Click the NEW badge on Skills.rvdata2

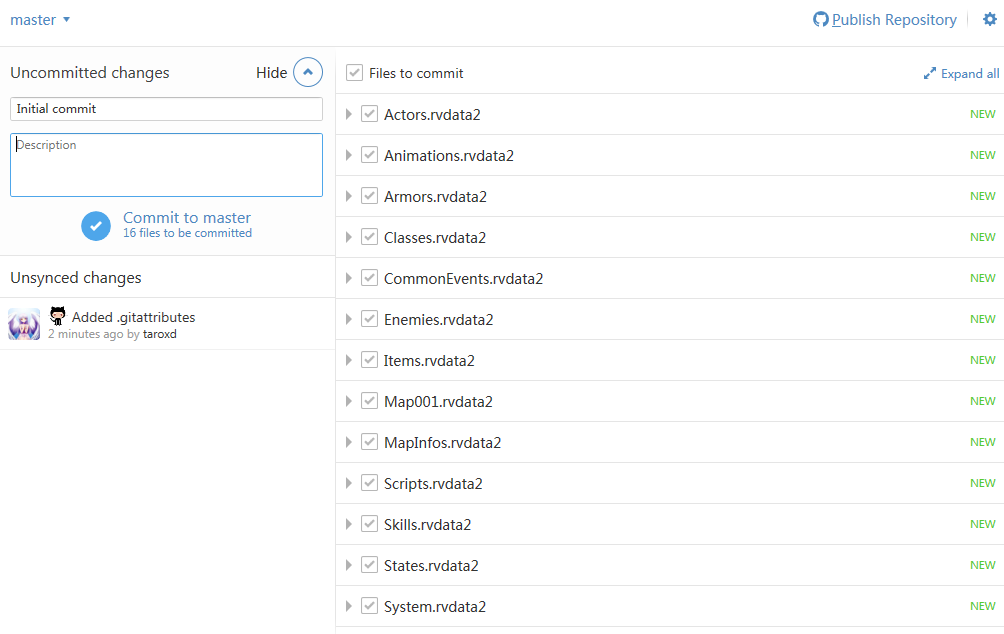click(982, 524)
